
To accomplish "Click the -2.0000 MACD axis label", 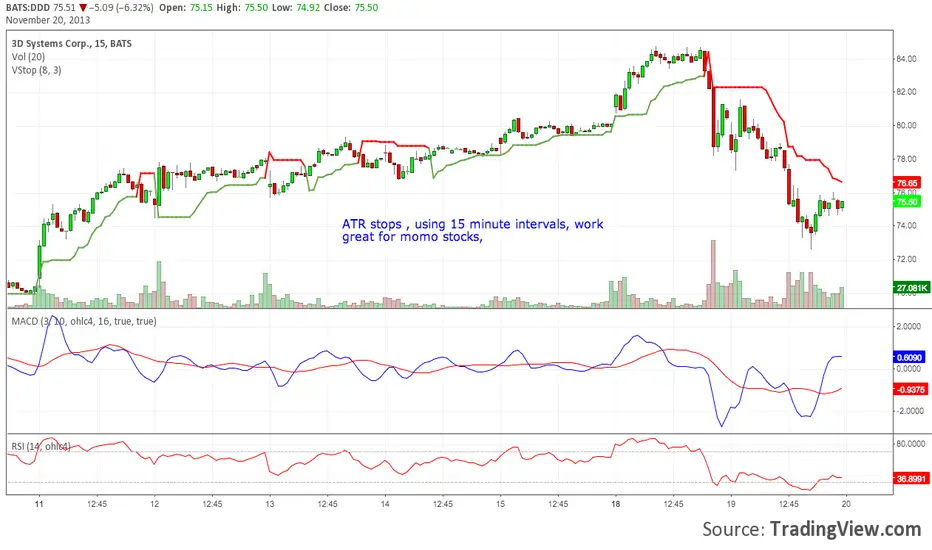I will tap(909, 411).
